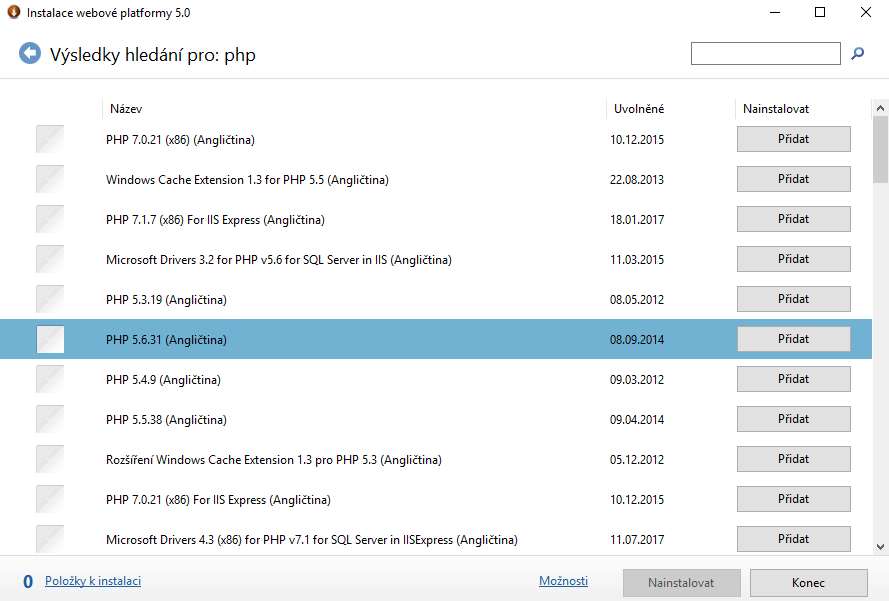The width and height of the screenshot is (889, 601).
Task: Select the PHP 5.5.38 (Angličtina) row text
Action: (166, 420)
